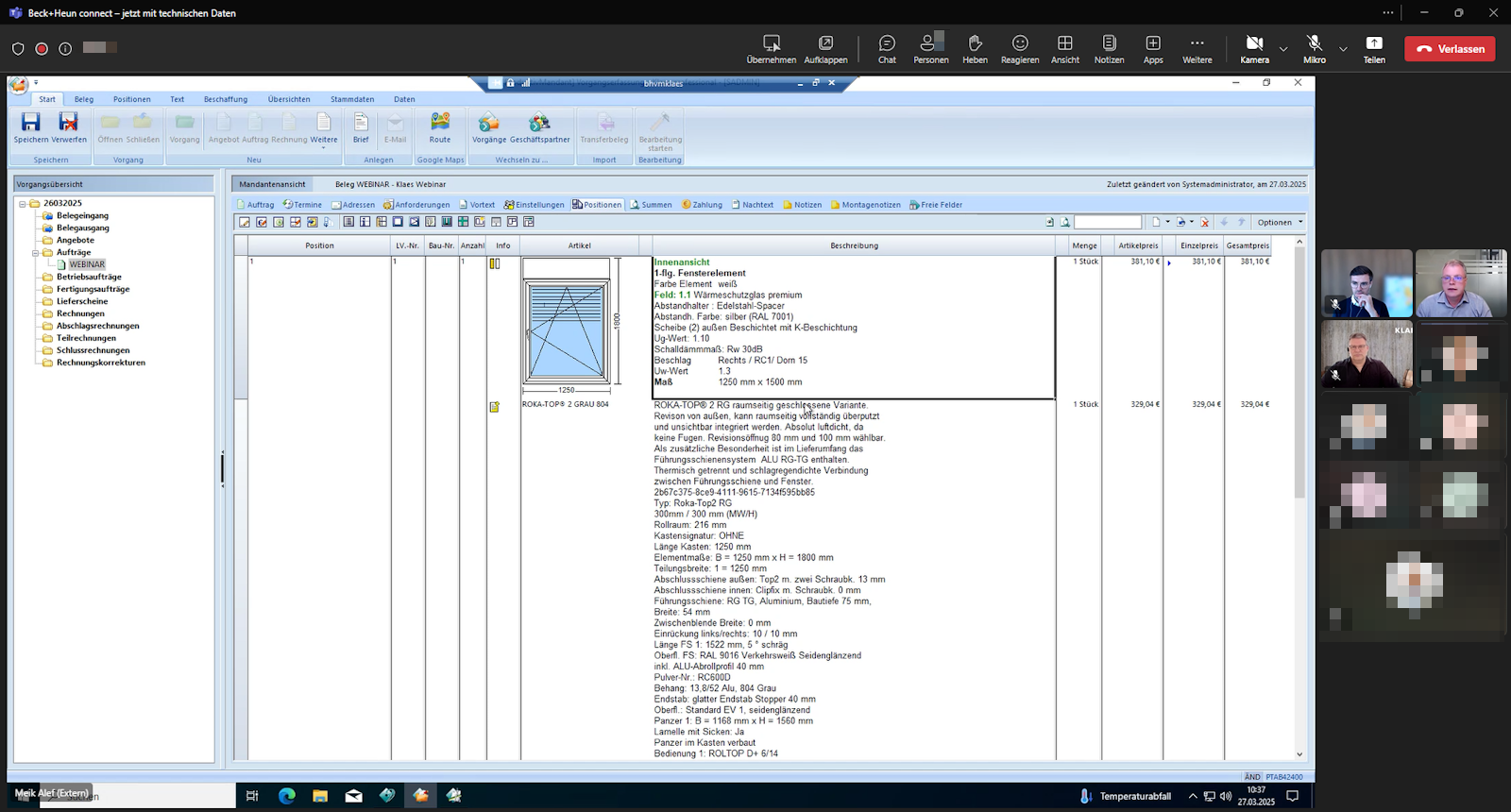Open the Einstellungen section
Viewport: 1511px width, 812px height.
[x=534, y=204]
